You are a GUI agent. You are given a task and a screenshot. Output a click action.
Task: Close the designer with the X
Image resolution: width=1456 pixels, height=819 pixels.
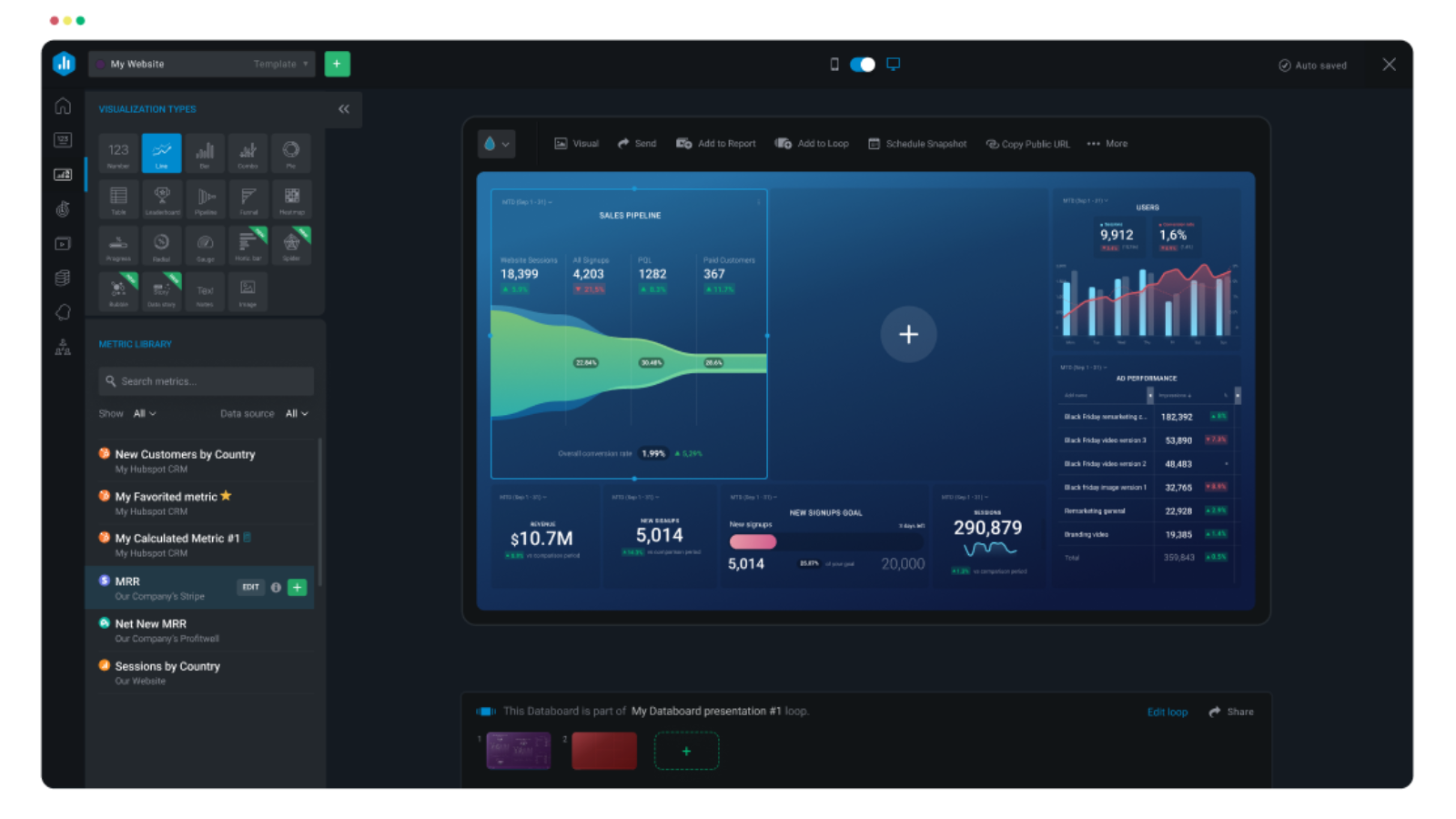pos(1389,65)
